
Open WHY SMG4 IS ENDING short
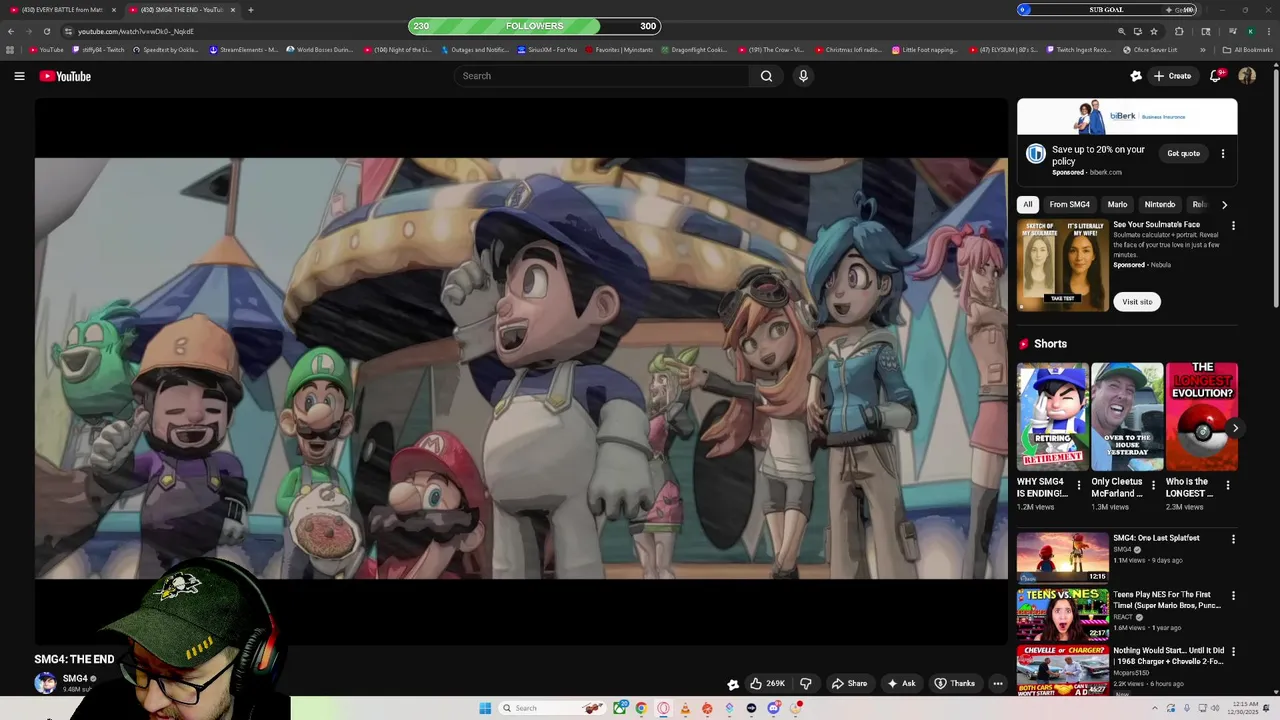1053,416
